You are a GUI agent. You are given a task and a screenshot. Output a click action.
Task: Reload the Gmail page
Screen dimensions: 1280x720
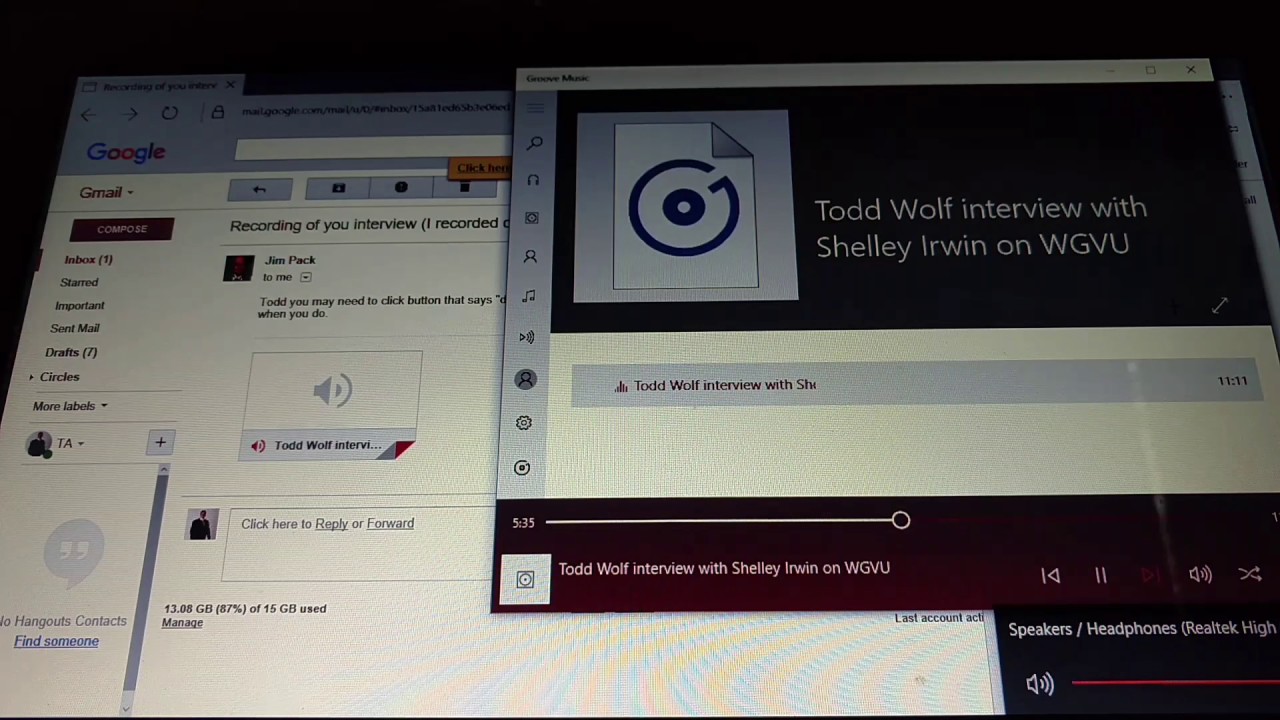pos(169,113)
